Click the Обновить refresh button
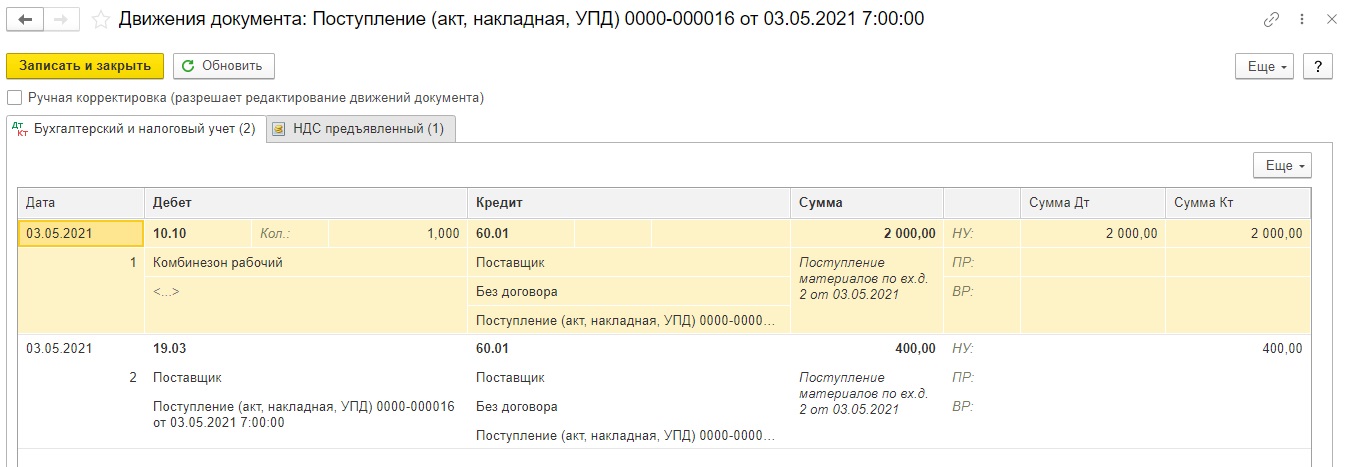Screen dimensions: 1345x467 point(224,66)
